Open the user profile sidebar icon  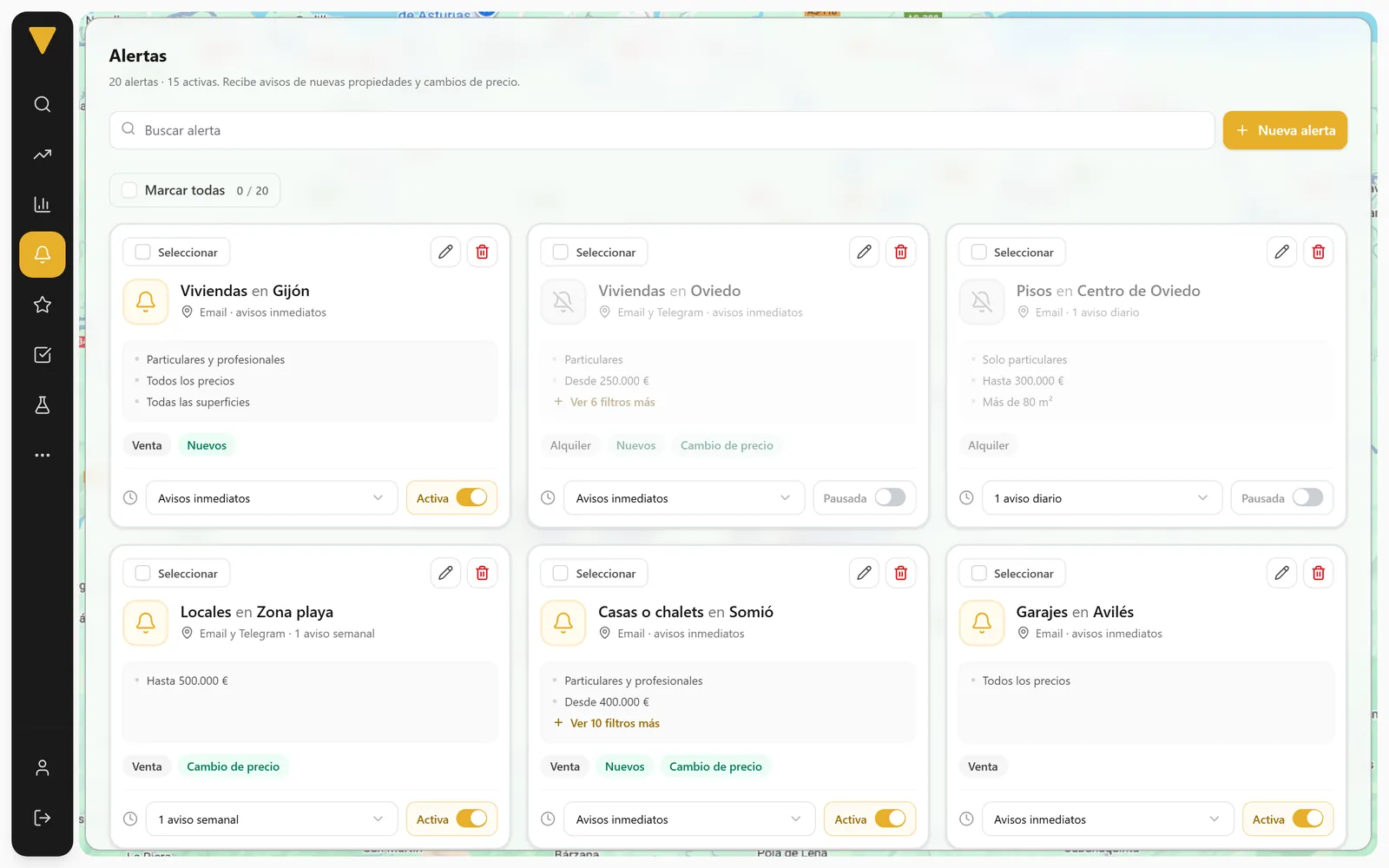pyautogui.click(x=42, y=767)
